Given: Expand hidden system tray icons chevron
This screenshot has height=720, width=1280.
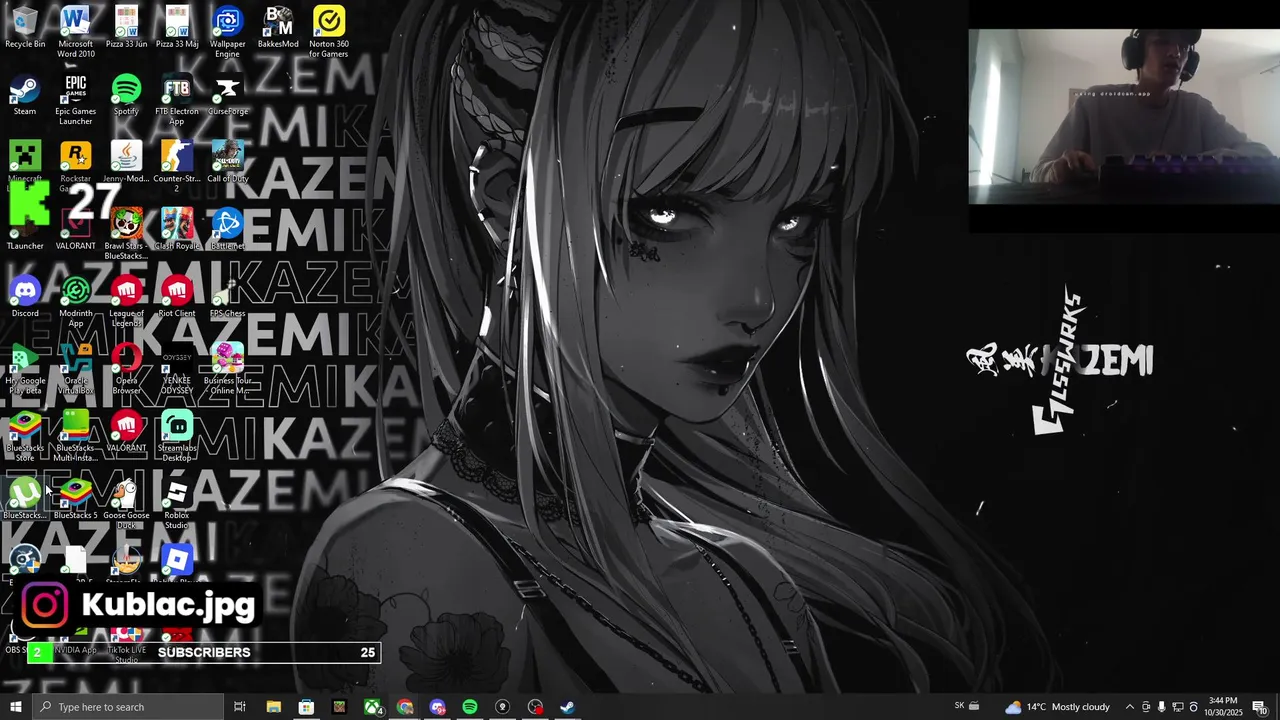Looking at the screenshot, I should pyautogui.click(x=1130, y=707).
